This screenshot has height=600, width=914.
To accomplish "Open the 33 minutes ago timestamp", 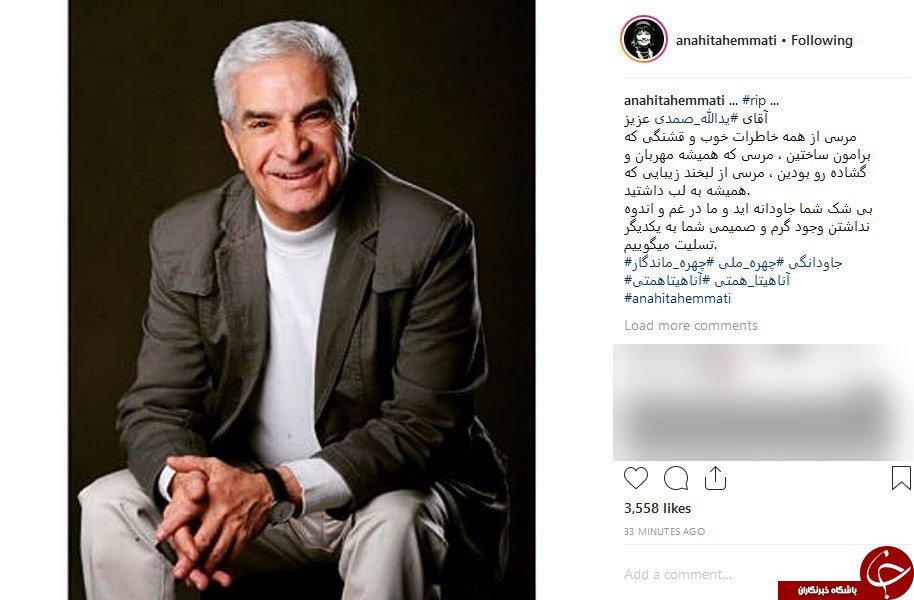I will click(x=664, y=532).
